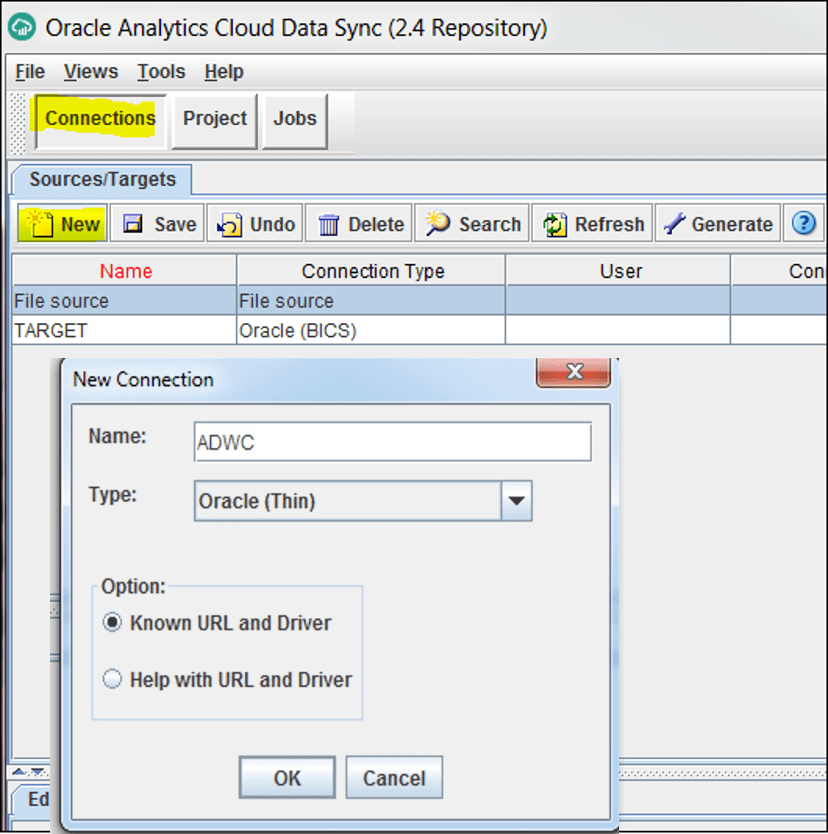Open Search using the magnifier toolbar icon
Screen dimensions: 828x834
[x=471, y=223]
